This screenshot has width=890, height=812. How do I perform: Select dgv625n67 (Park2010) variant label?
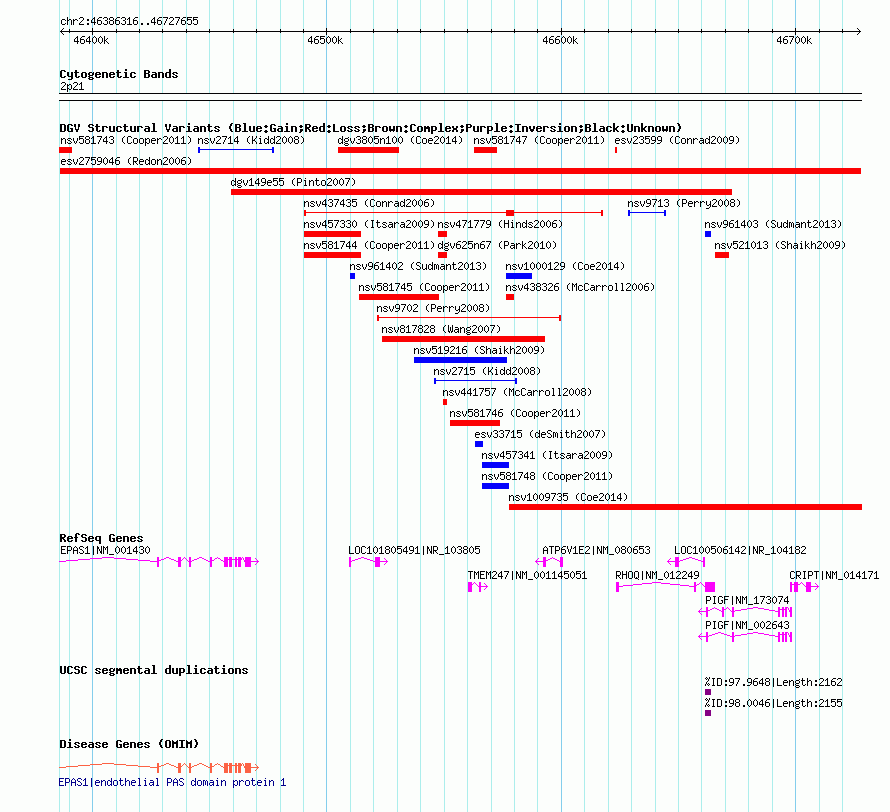tap(497, 245)
